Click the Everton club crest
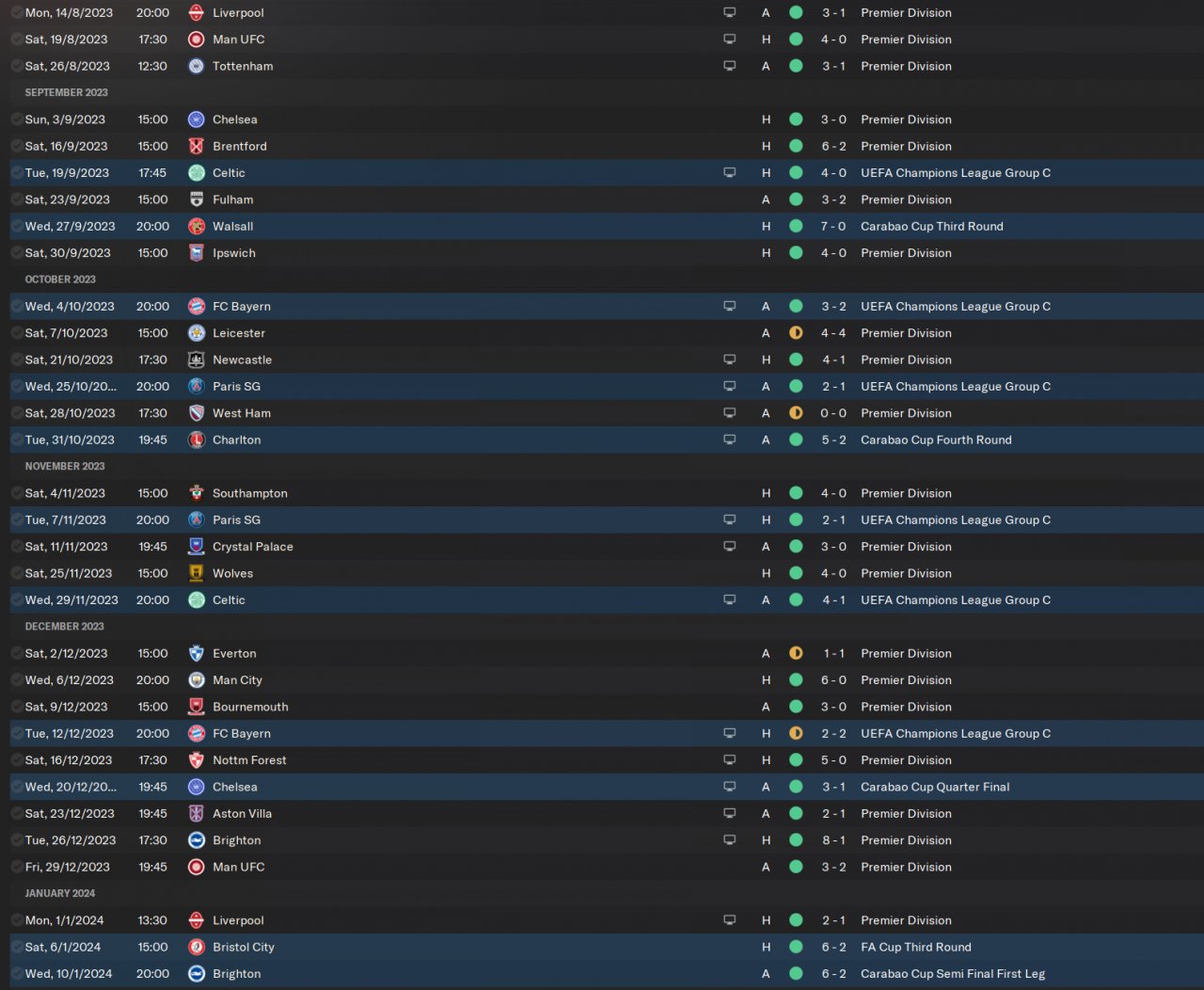Screen dimensions: 1204x990 pyautogui.click(x=197, y=654)
